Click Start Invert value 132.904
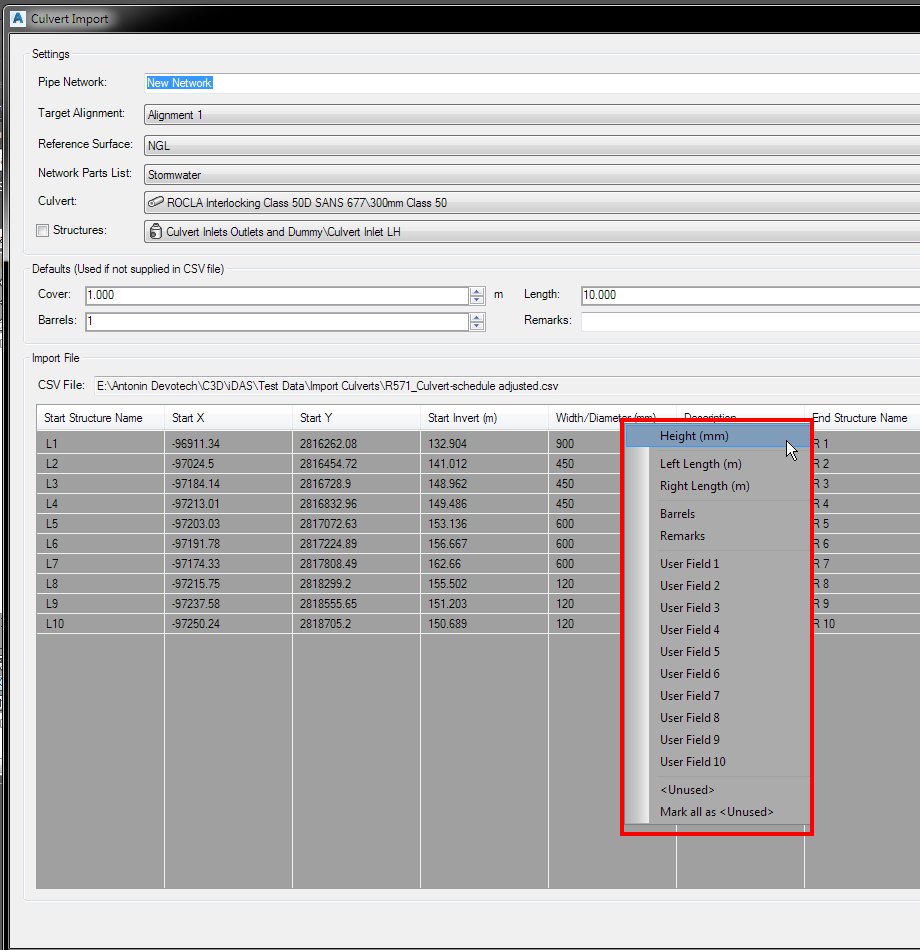The width and height of the screenshot is (920, 950). pyautogui.click(x=484, y=443)
